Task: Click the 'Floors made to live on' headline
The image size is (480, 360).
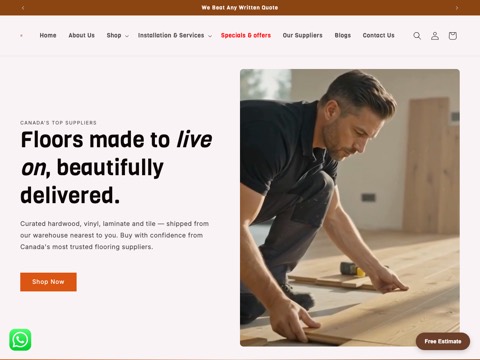Action: tap(116, 167)
